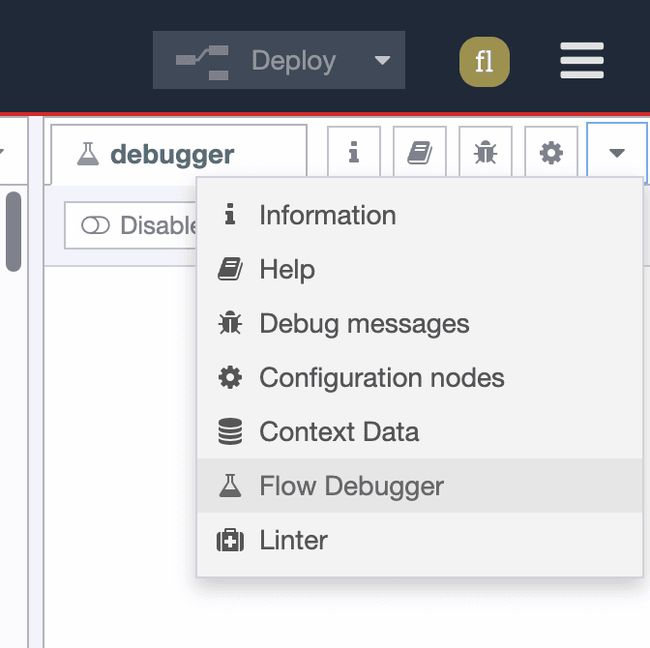Click the Flow Debugger flask icon

[230, 486]
